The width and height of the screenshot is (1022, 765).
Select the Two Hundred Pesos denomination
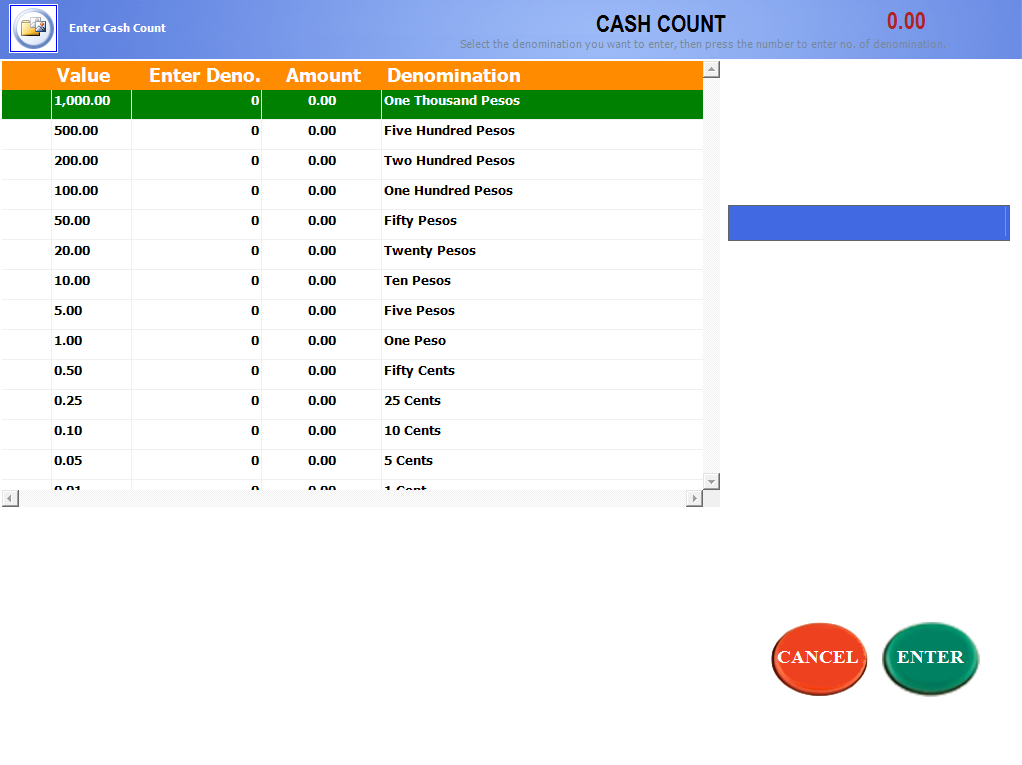[x=449, y=161]
